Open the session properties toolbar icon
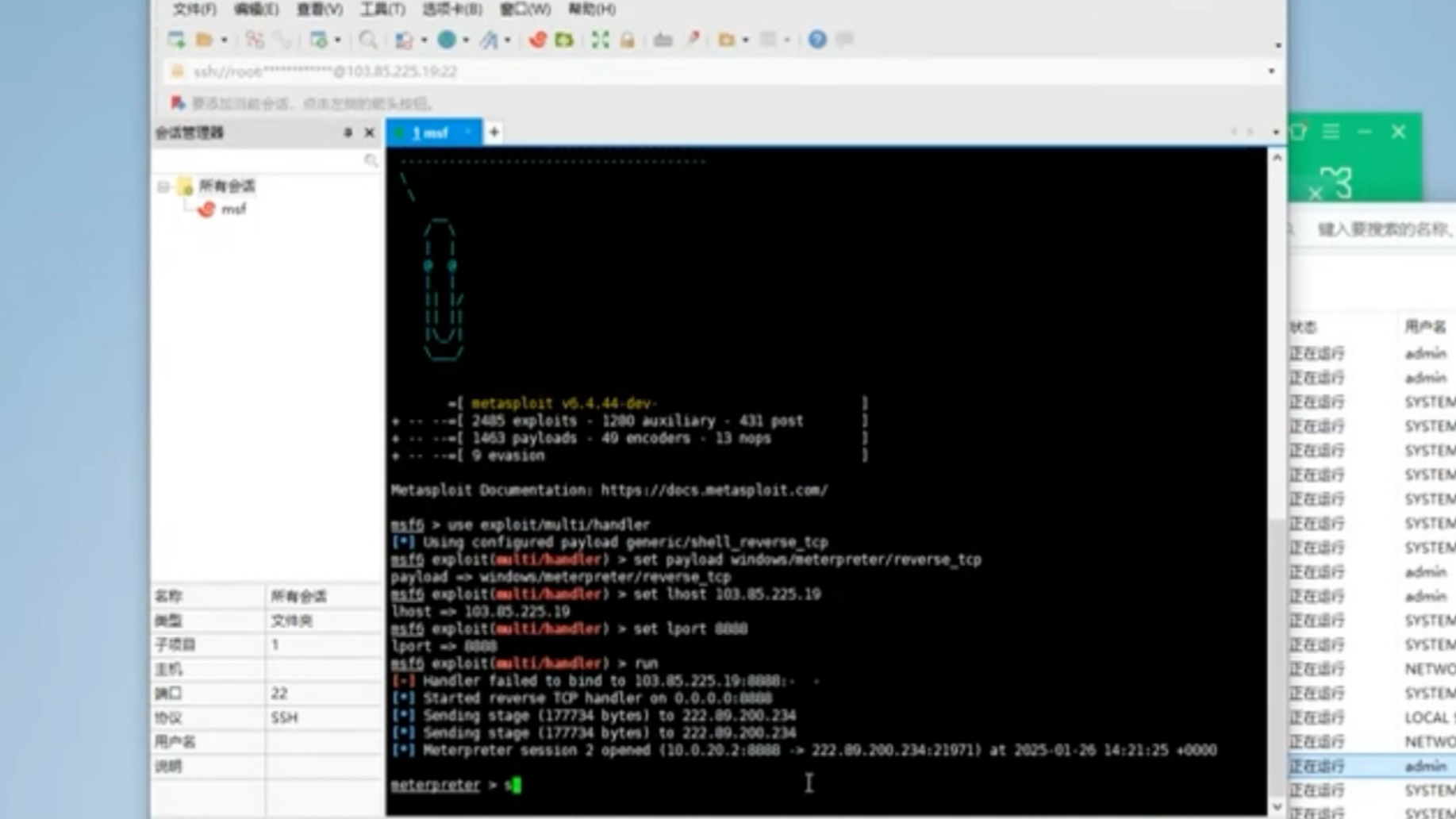Viewport: 1456px width, 819px height. point(319,39)
